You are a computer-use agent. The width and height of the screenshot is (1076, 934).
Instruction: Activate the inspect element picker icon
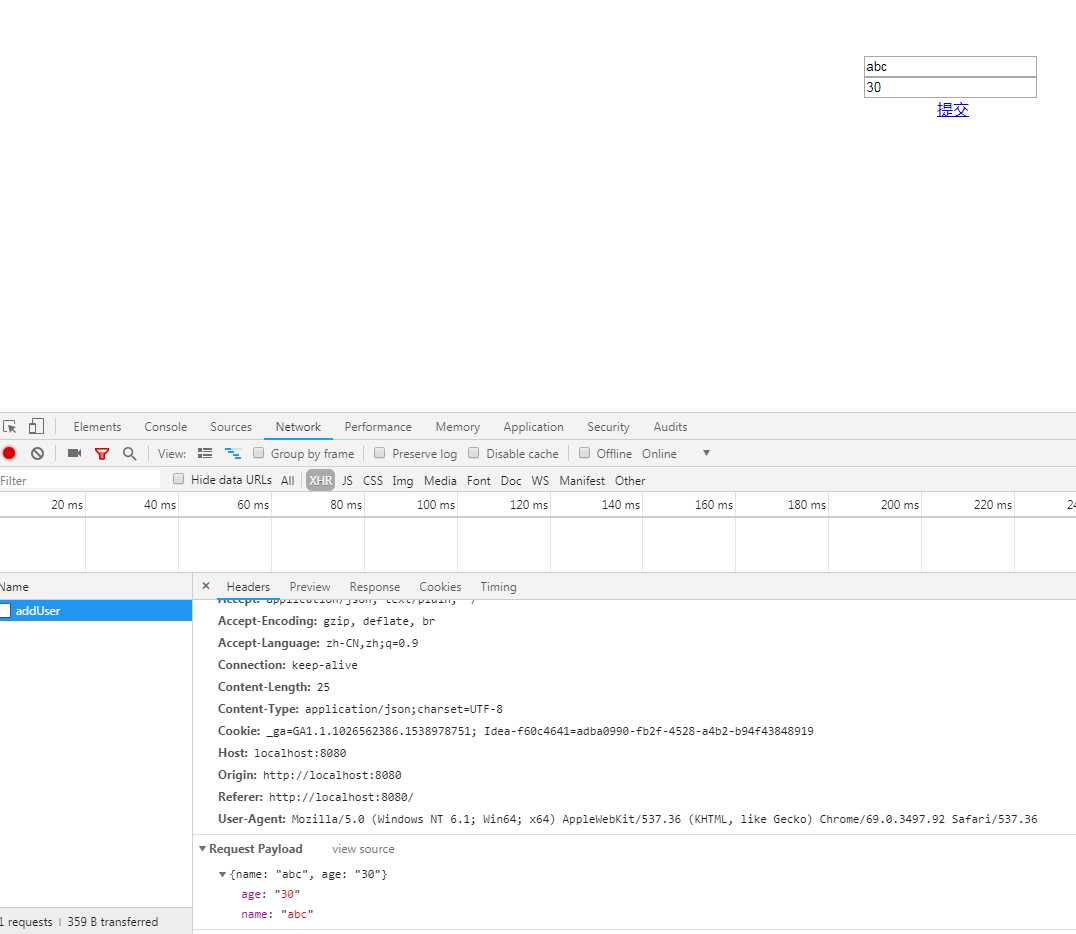point(9,426)
